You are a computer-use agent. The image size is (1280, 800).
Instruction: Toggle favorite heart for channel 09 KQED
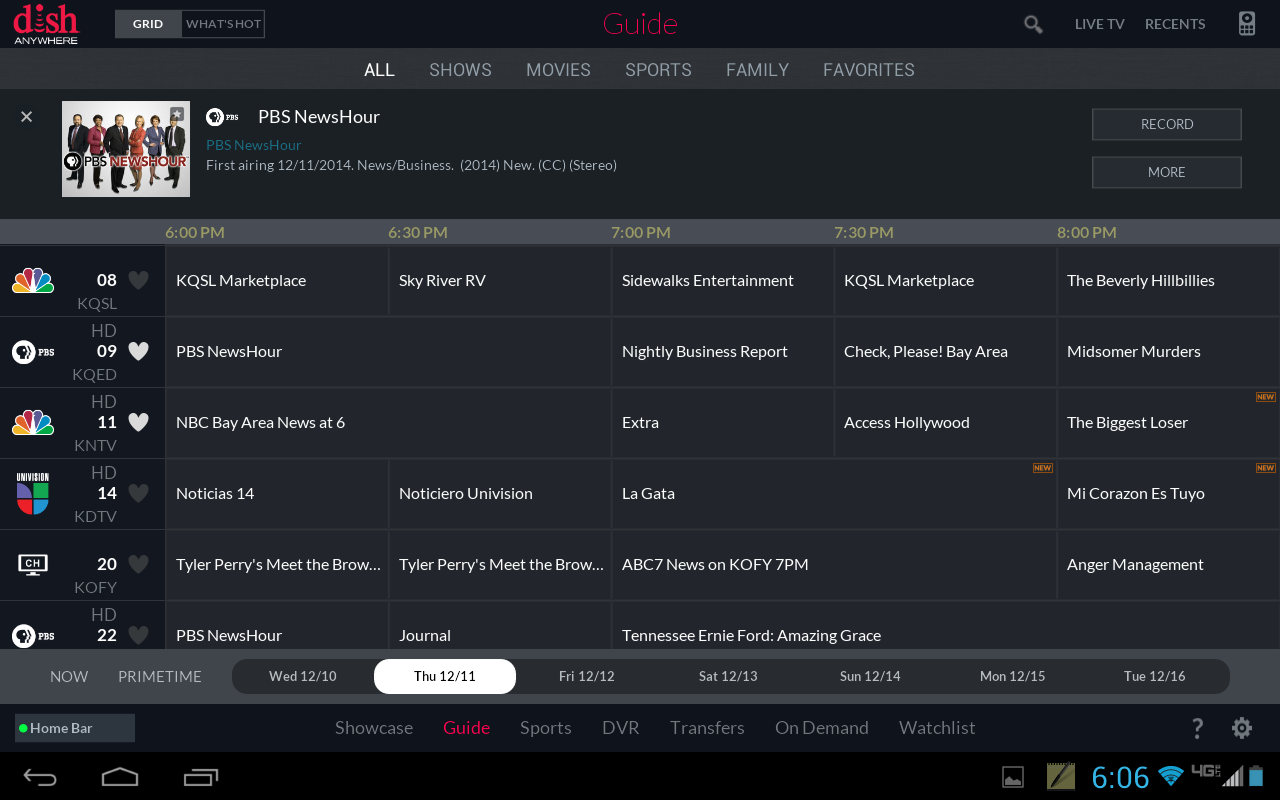(139, 352)
